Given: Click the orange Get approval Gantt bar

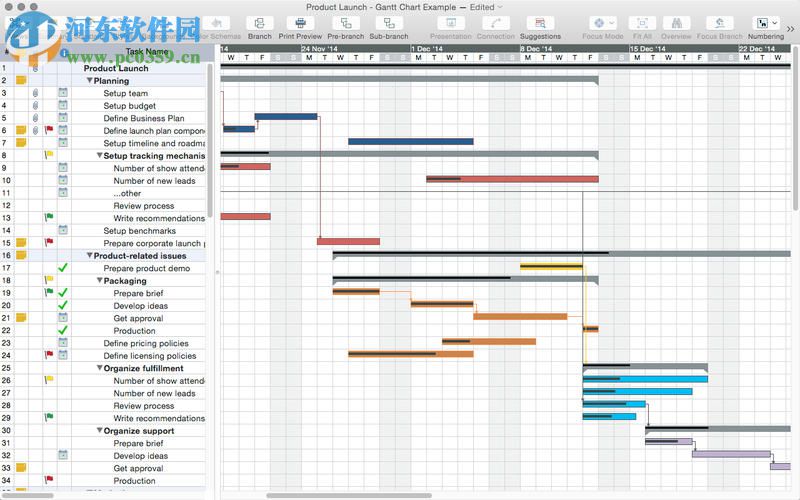Looking at the screenshot, I should click(x=520, y=316).
